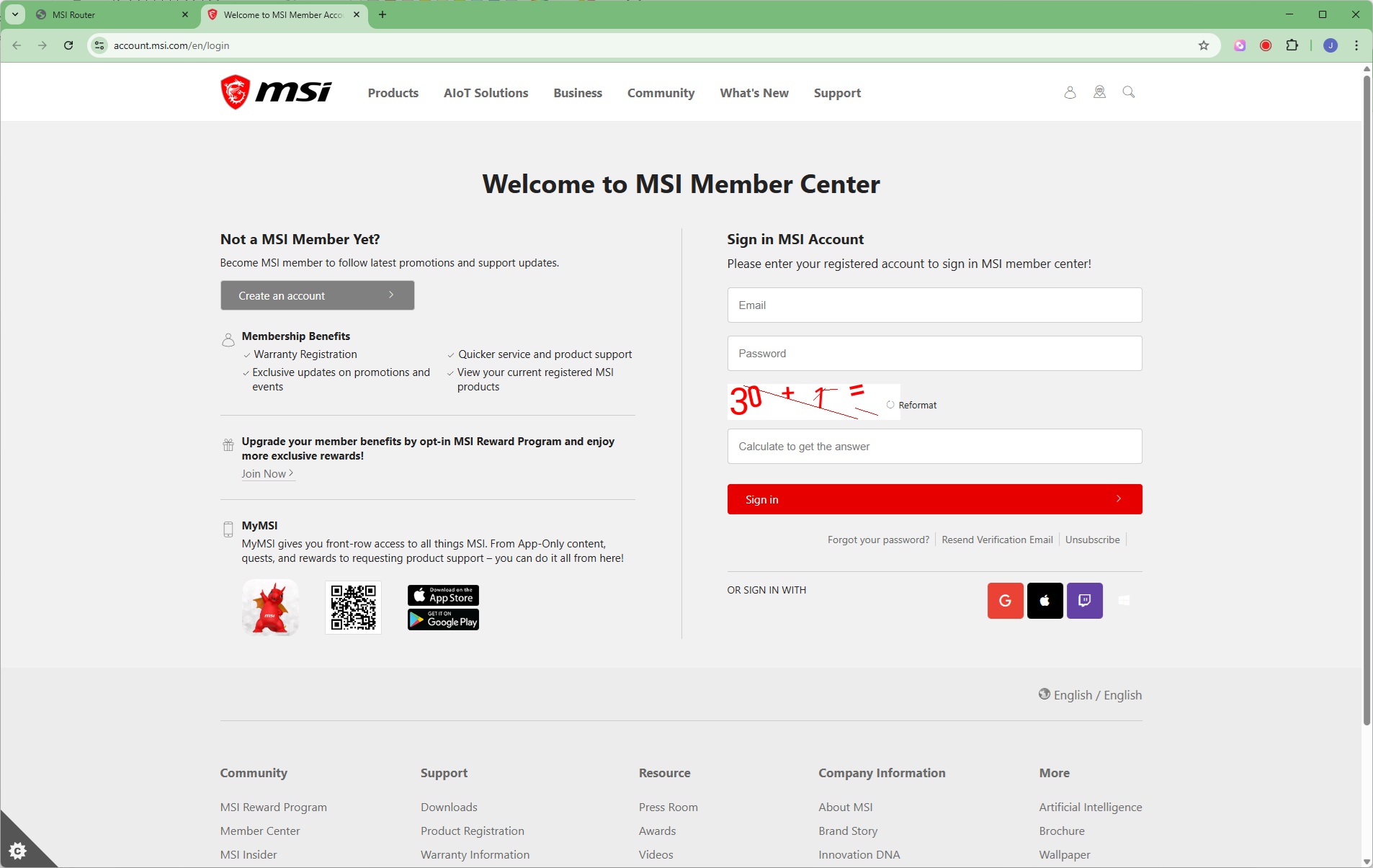Open Product Registration footer link
Screen dimensions: 1373x868
[472, 831]
